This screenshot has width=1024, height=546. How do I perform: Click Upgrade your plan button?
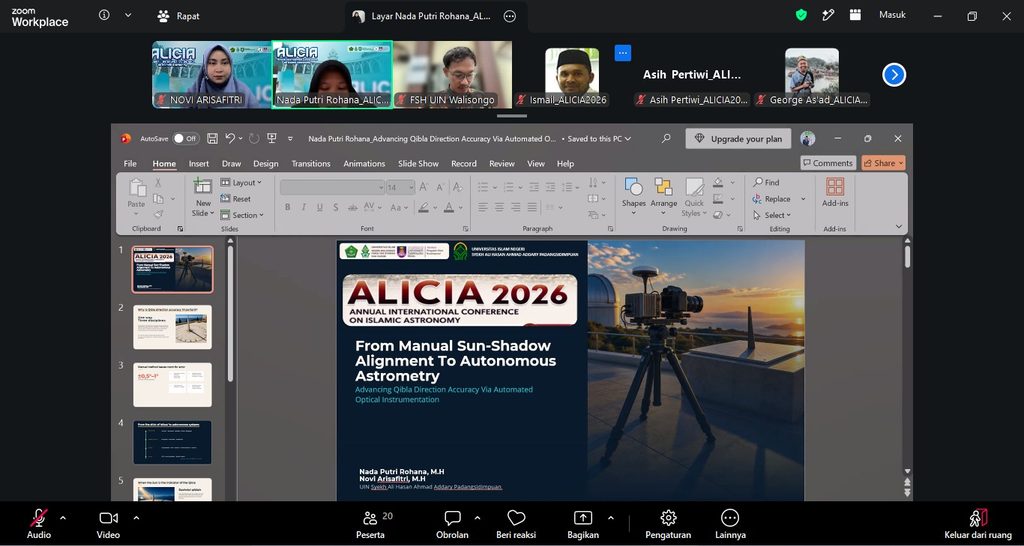738,138
